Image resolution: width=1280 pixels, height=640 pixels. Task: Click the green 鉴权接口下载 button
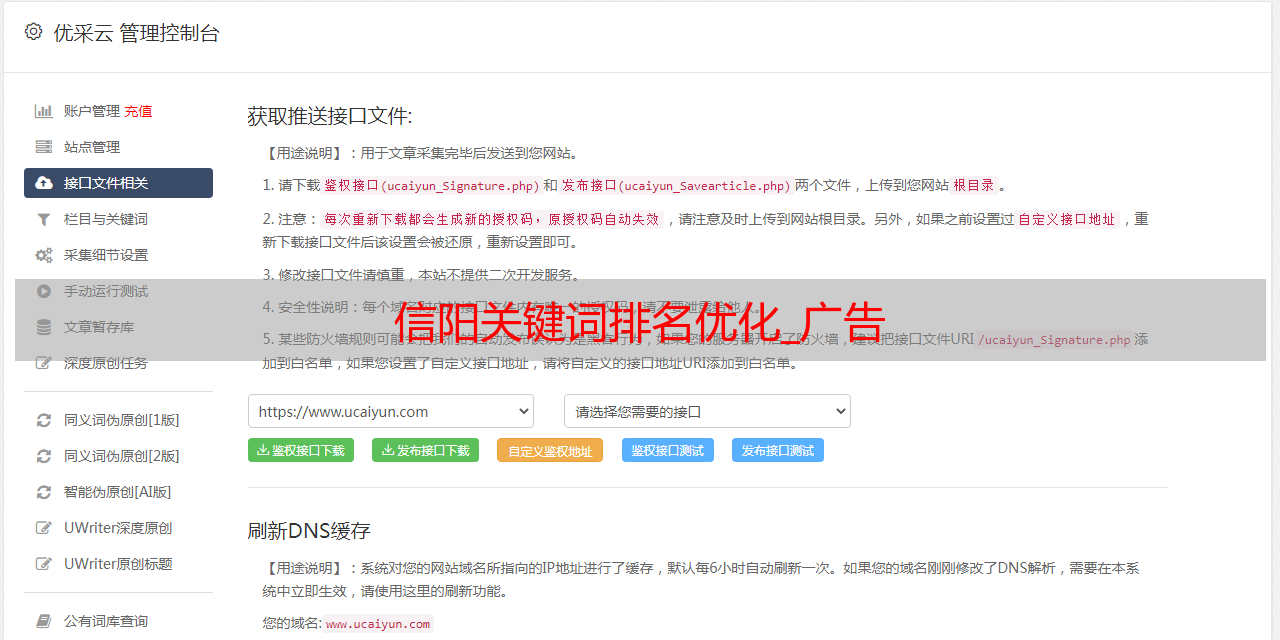(x=301, y=450)
